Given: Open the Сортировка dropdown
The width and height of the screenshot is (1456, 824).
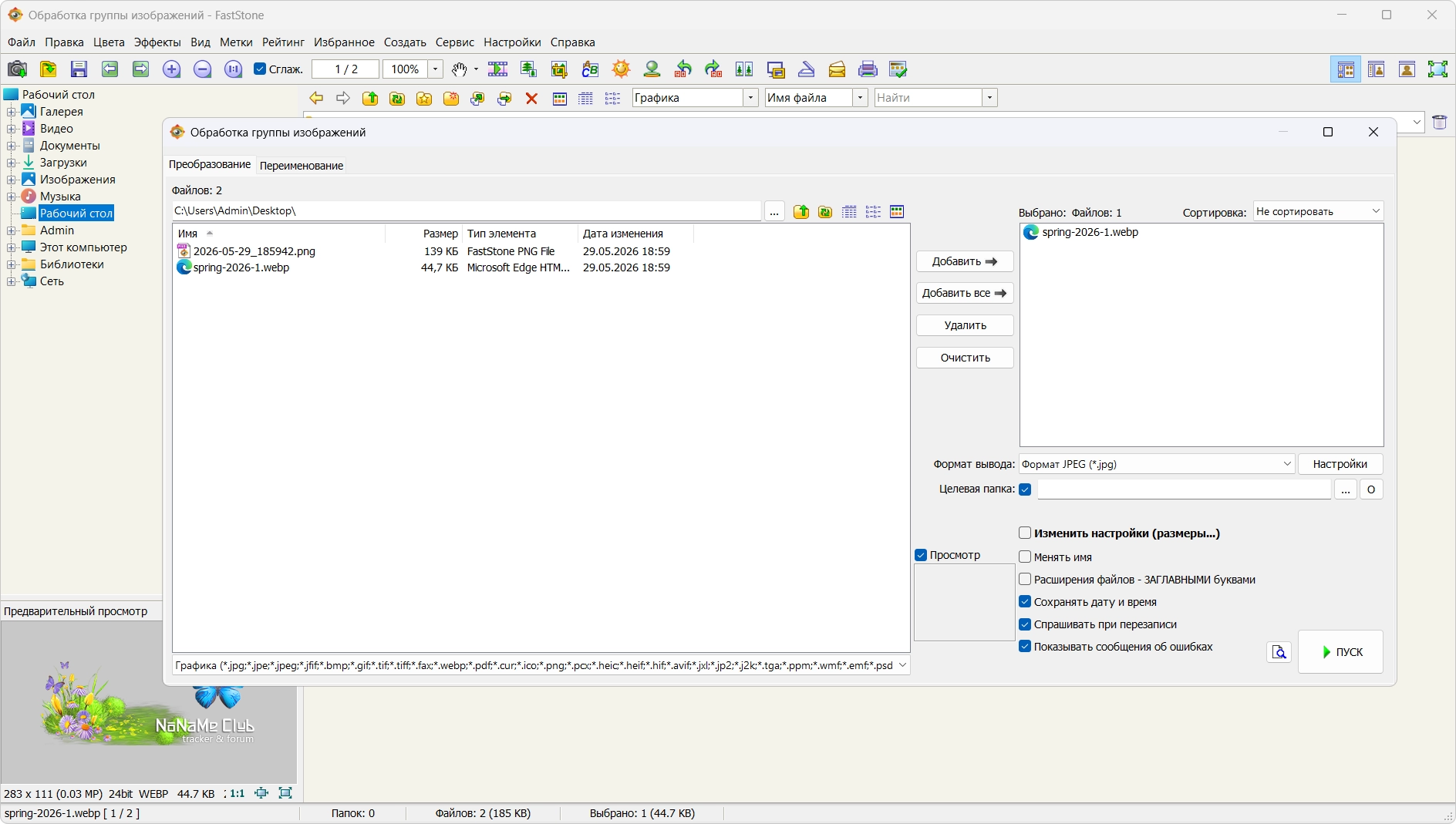Looking at the screenshot, I should (1318, 211).
